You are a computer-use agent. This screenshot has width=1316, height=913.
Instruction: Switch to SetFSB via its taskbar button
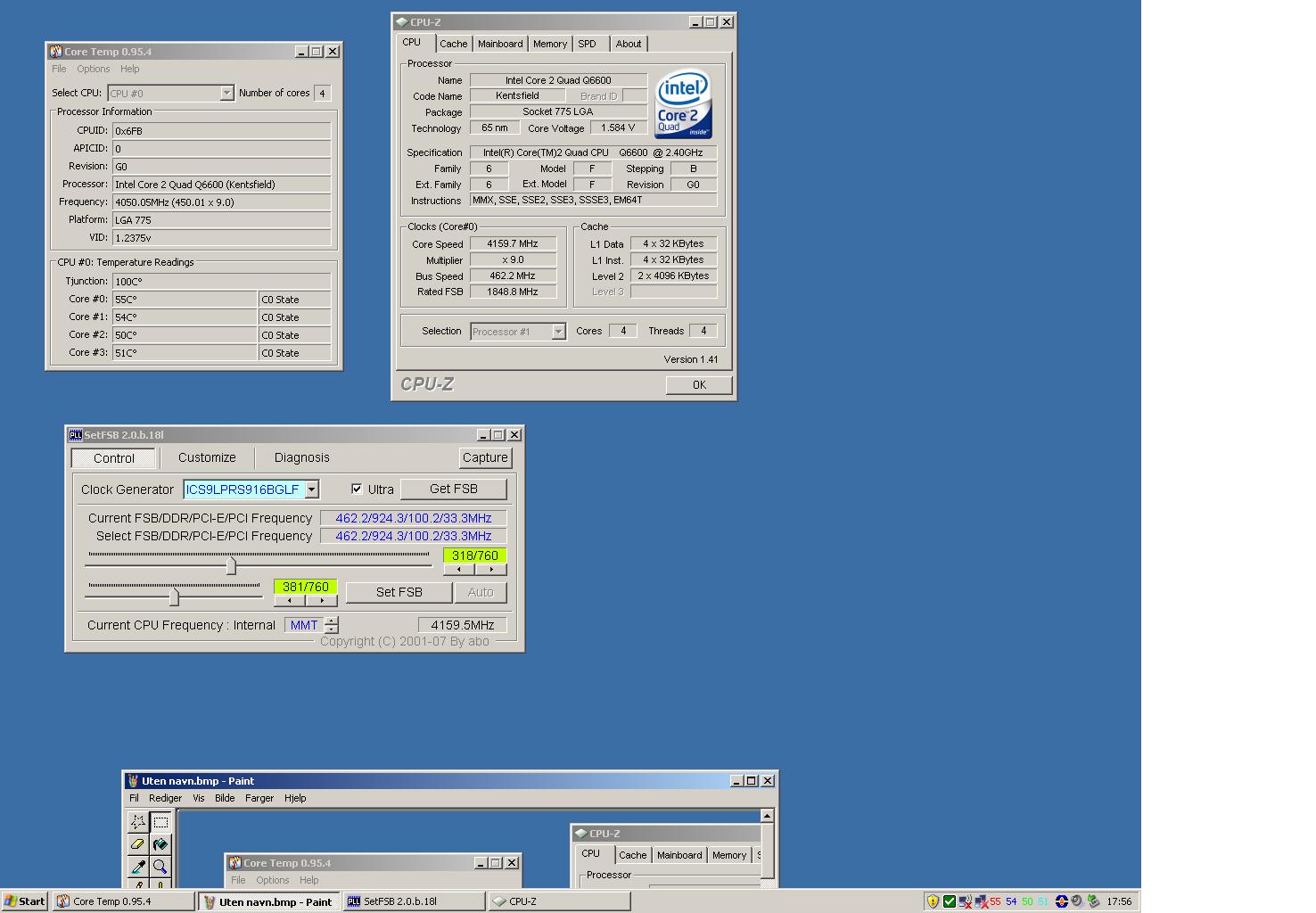pos(413,901)
